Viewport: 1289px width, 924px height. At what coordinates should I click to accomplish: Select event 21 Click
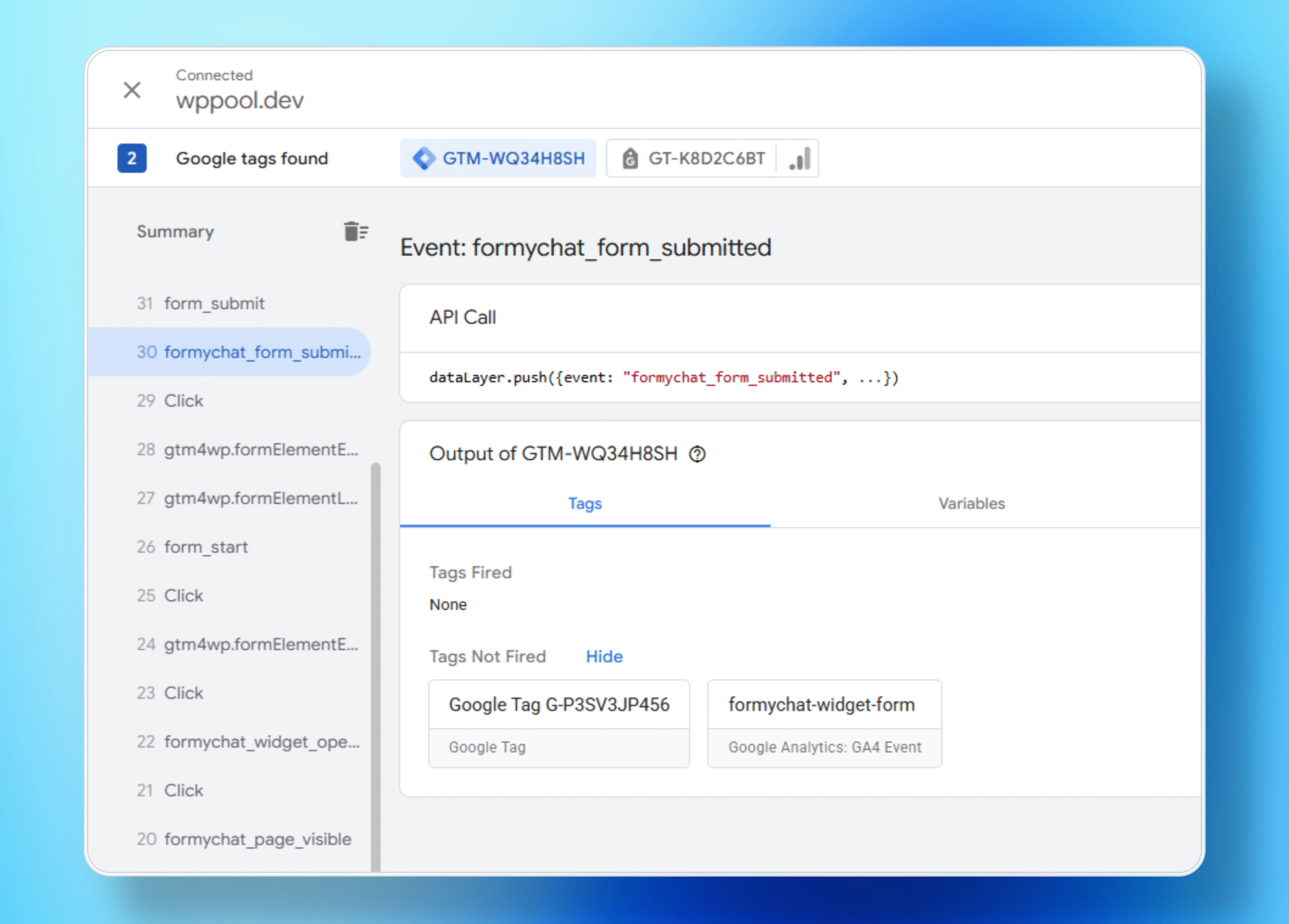pyautogui.click(x=229, y=791)
